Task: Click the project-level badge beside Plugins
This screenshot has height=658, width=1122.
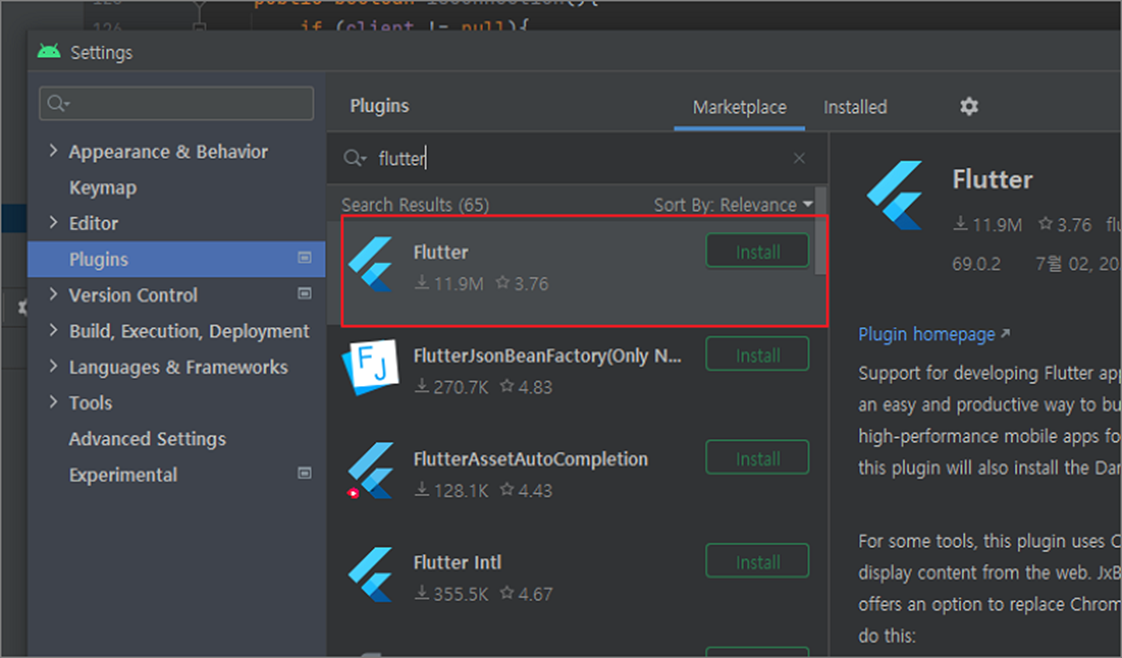Action: click(304, 257)
